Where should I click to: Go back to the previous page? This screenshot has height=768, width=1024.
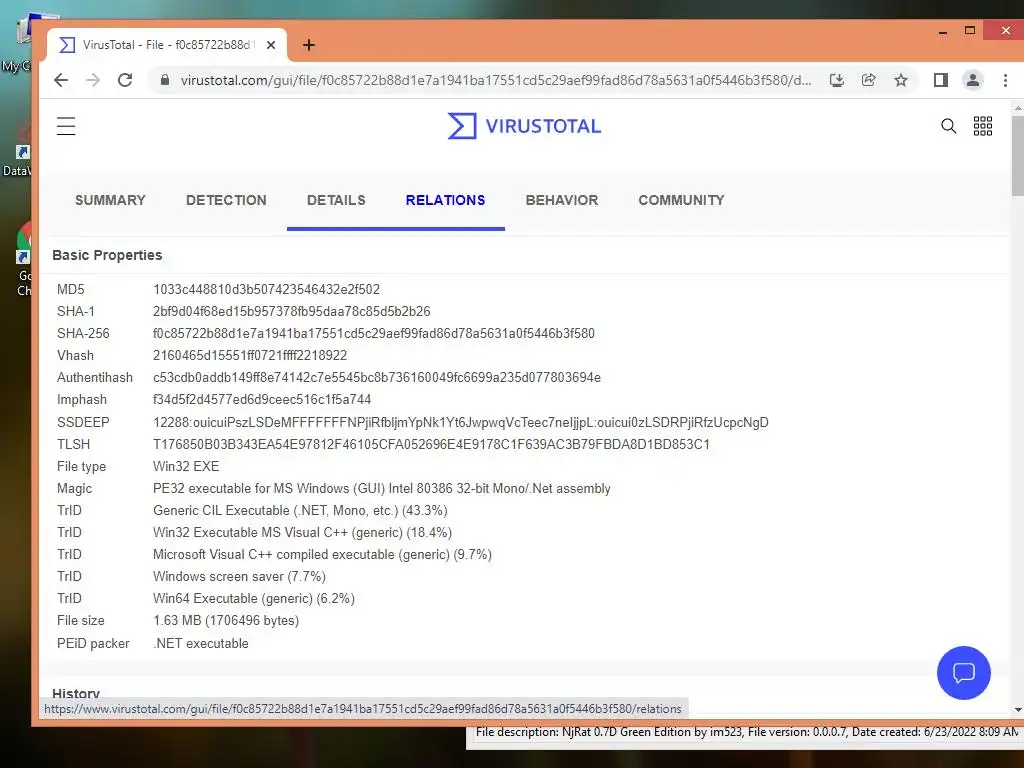click(x=61, y=80)
